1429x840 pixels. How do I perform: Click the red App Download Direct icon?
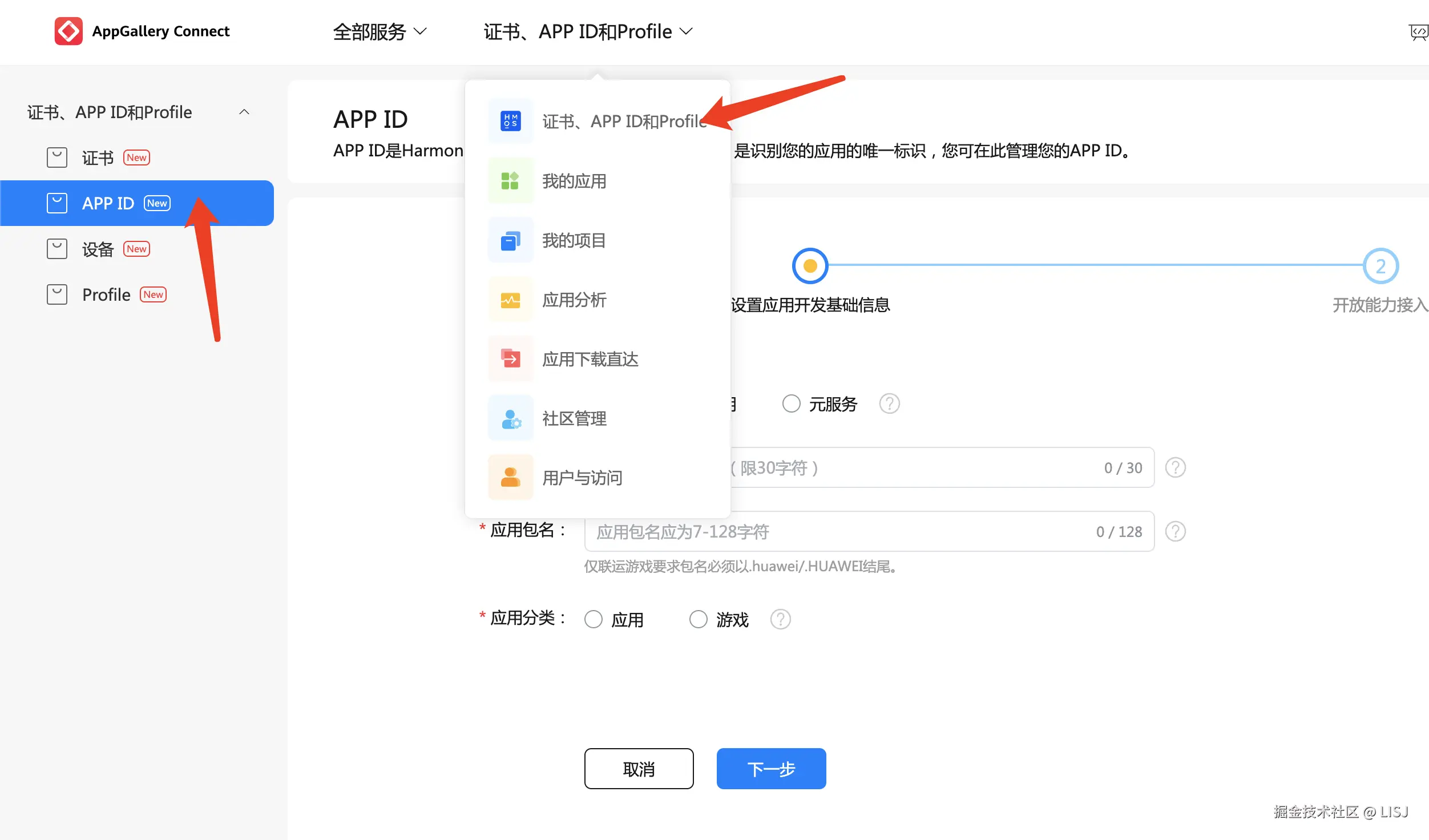(510, 359)
